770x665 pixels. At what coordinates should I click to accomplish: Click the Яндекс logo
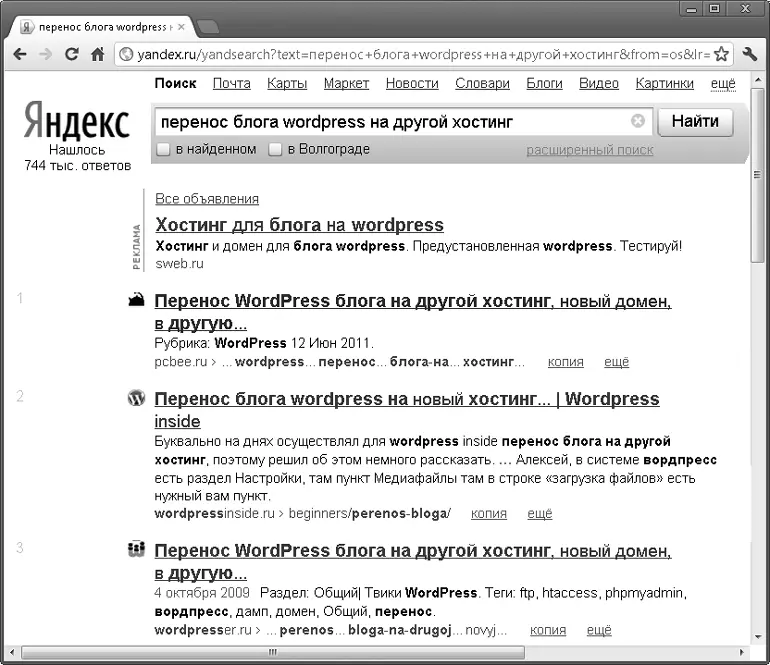click(77, 120)
